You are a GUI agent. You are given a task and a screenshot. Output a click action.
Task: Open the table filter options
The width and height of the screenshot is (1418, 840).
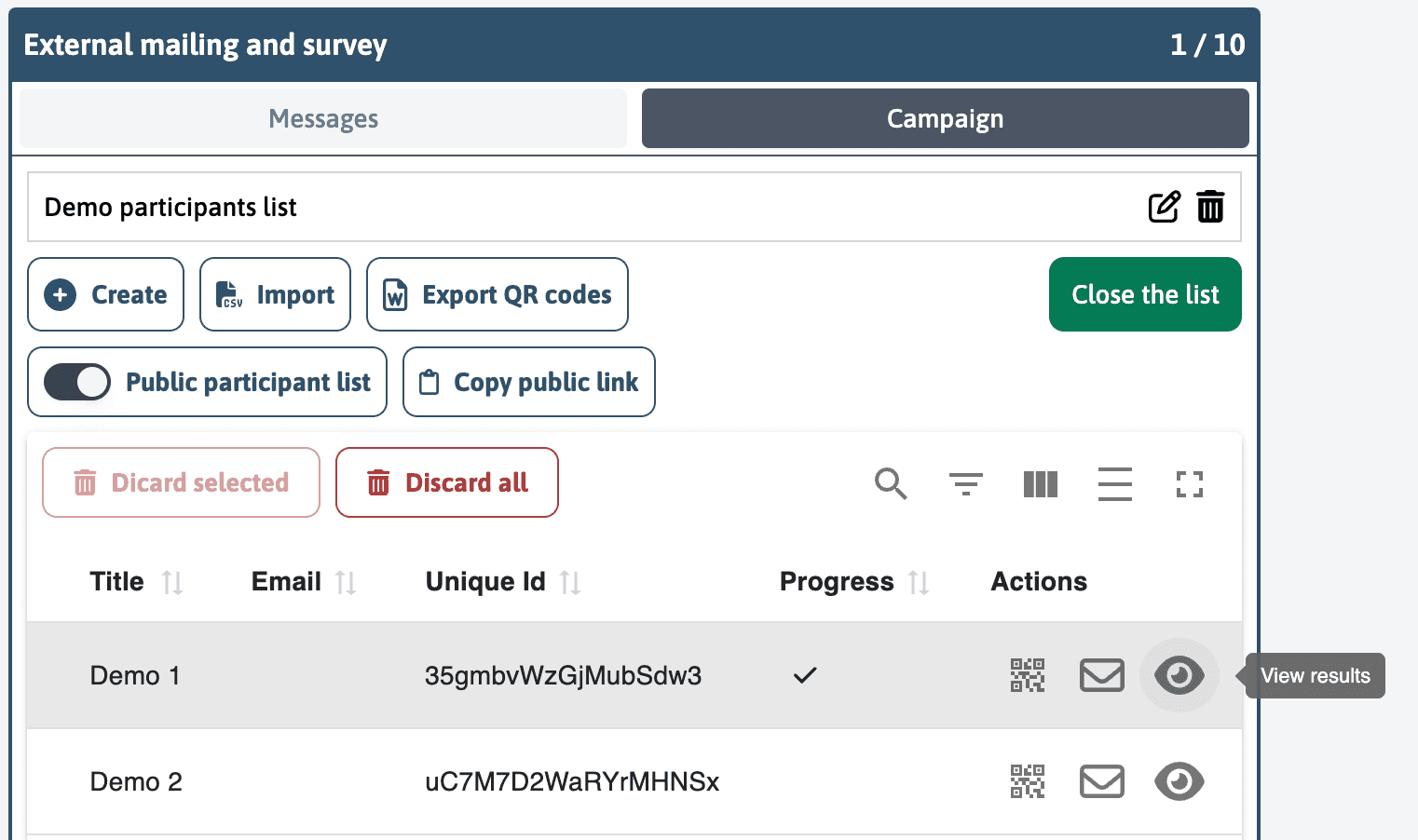coord(965,483)
